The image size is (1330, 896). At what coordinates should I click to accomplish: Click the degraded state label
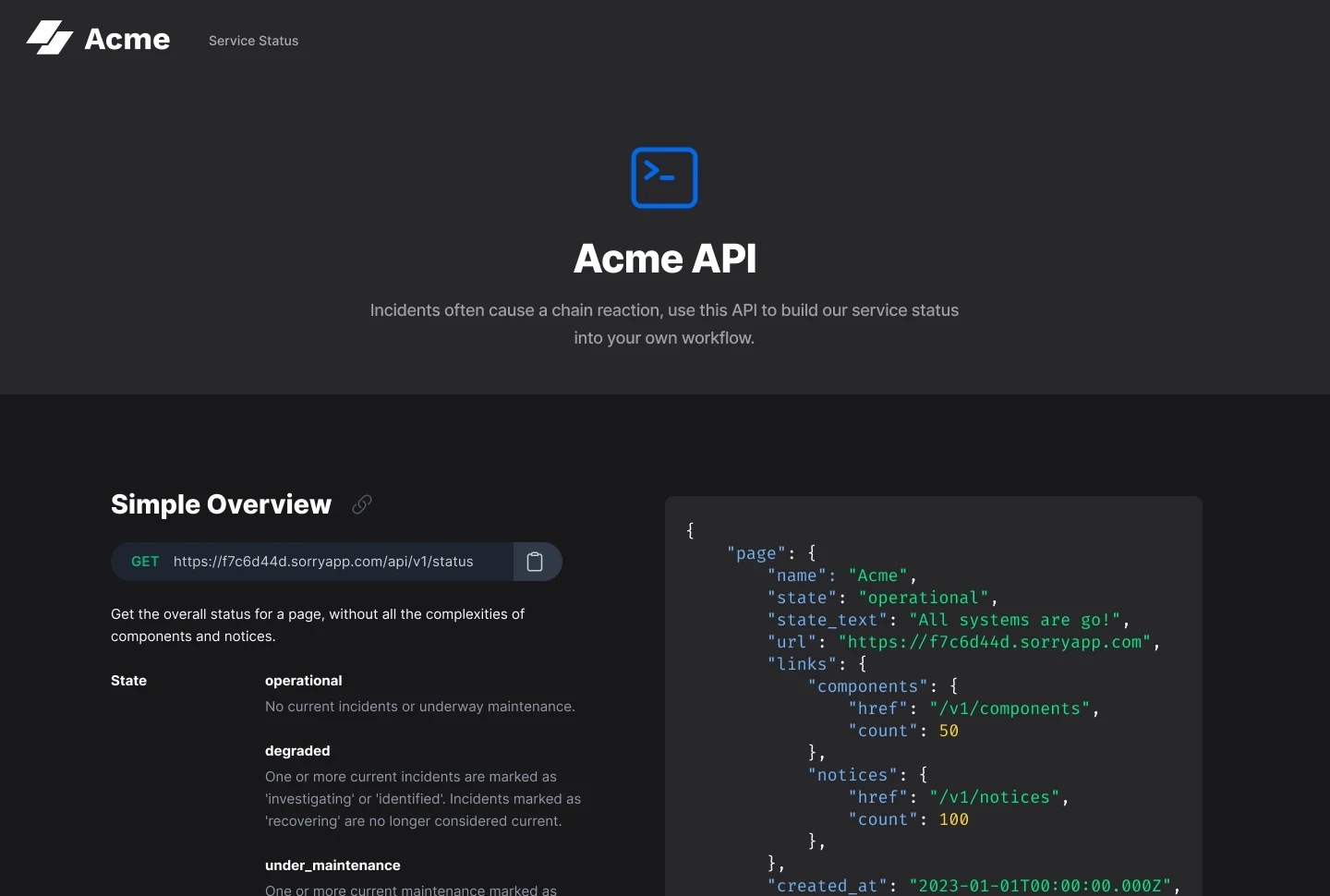point(296,751)
